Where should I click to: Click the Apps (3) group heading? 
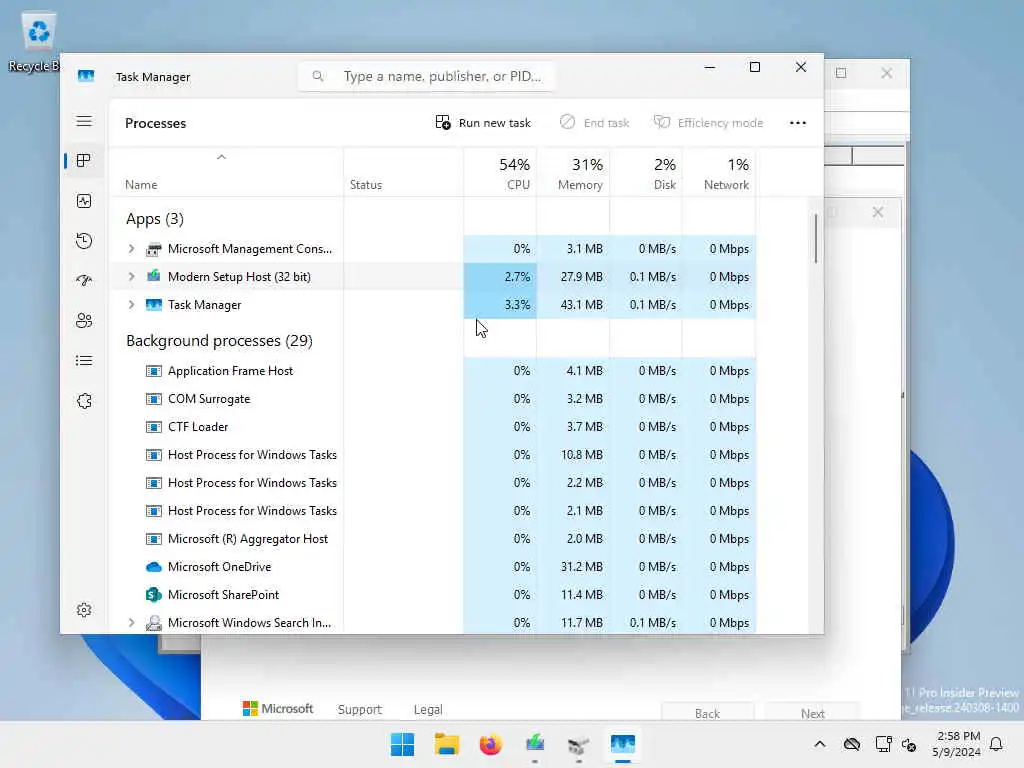[x=155, y=219]
